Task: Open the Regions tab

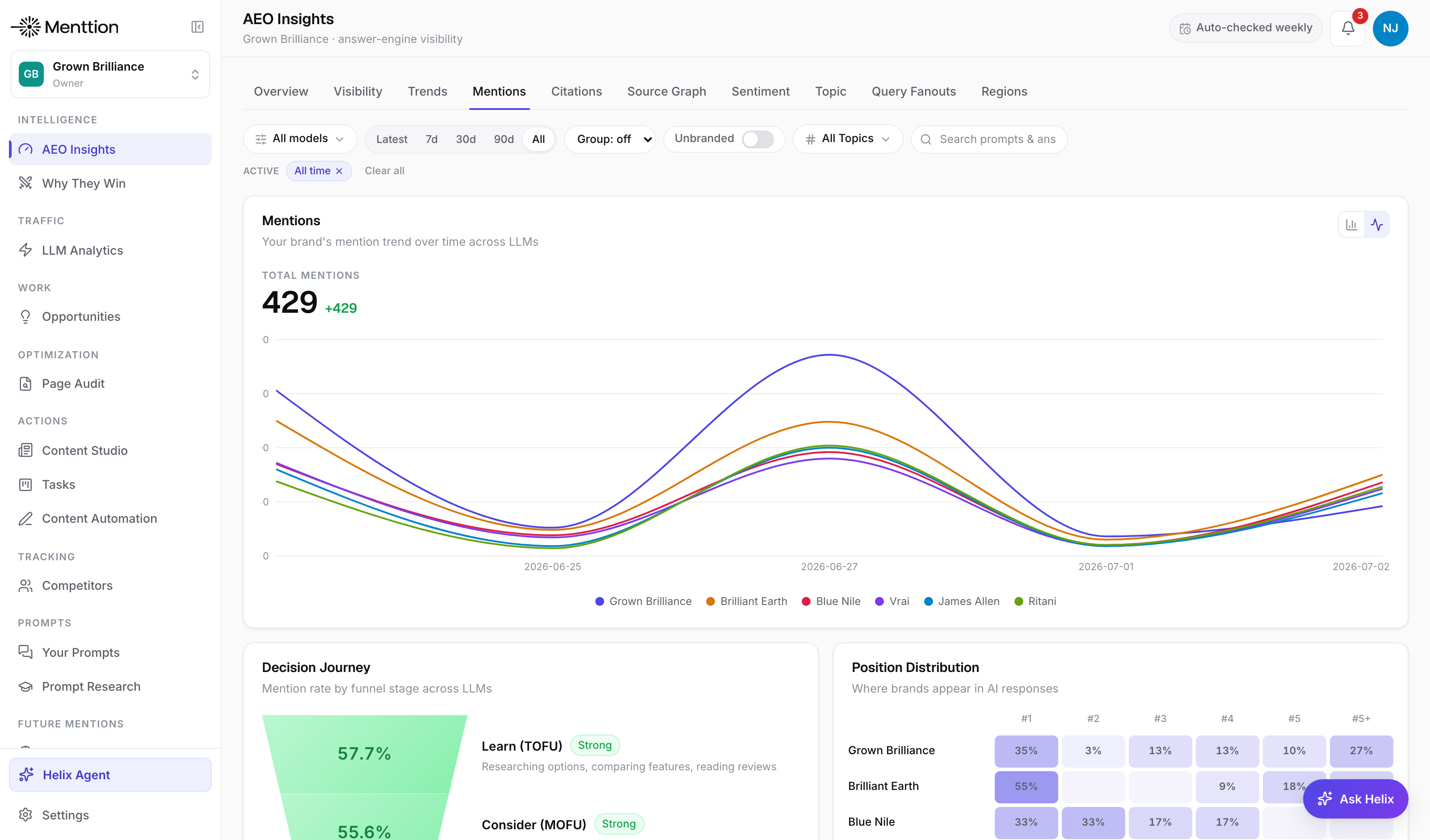Action: tap(1005, 92)
